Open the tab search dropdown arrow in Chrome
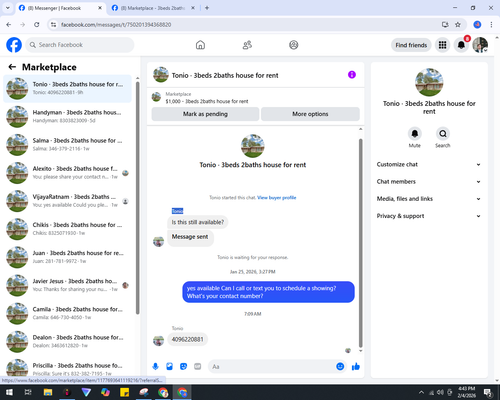The image size is (500, 400). click(8, 8)
